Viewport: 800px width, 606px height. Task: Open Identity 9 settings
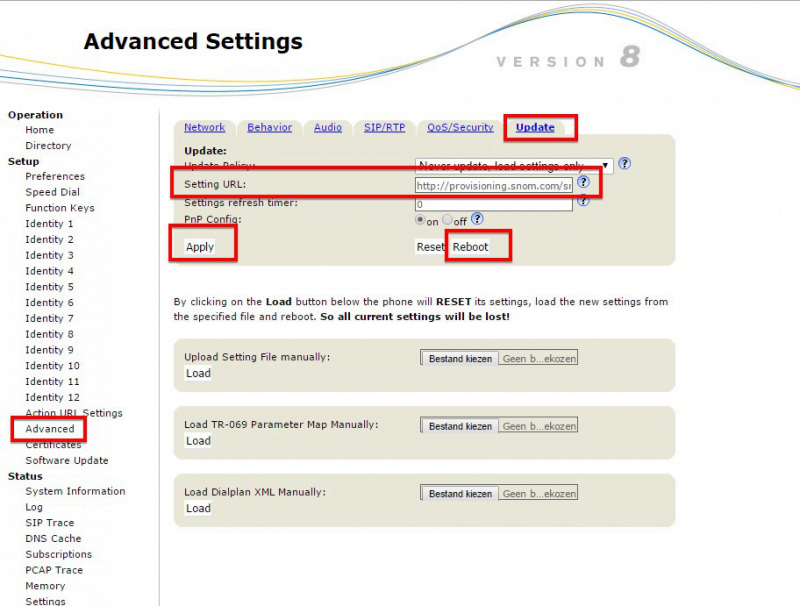click(x=49, y=350)
